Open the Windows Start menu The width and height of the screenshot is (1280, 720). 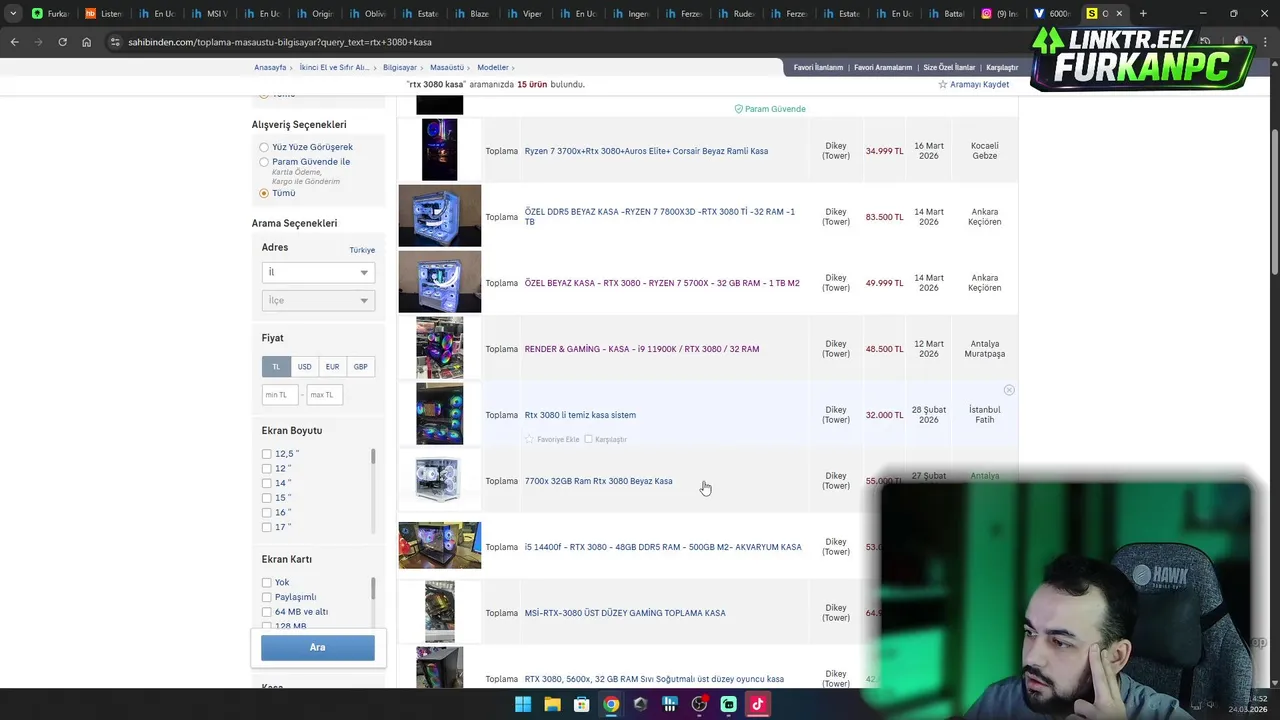tap(523, 704)
